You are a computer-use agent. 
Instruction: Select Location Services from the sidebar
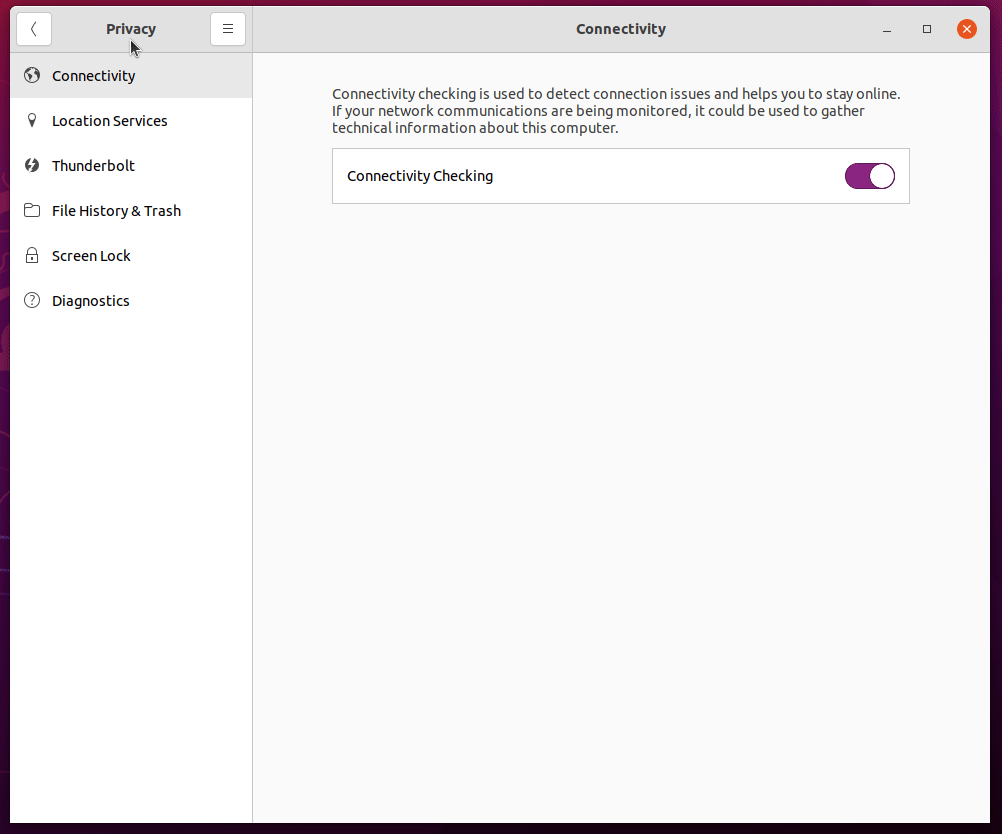pyautogui.click(x=109, y=120)
